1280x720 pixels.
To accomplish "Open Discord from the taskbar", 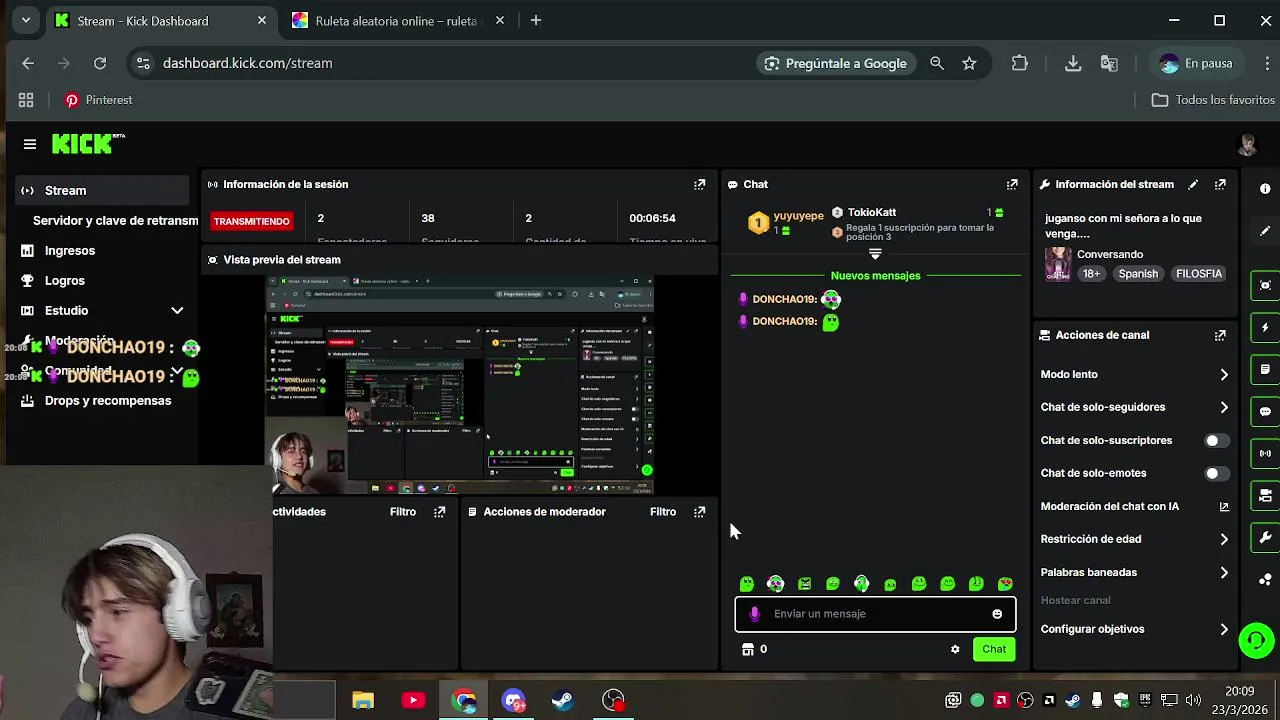I will (513, 700).
